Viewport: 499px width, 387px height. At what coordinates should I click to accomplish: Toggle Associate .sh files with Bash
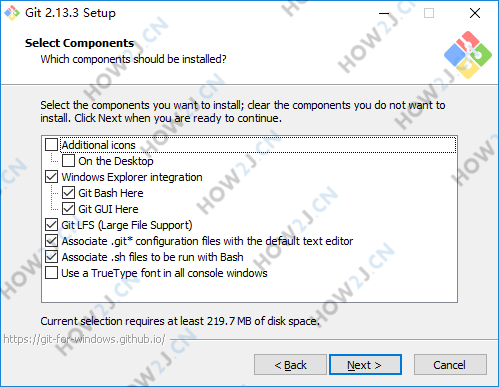click(51, 257)
